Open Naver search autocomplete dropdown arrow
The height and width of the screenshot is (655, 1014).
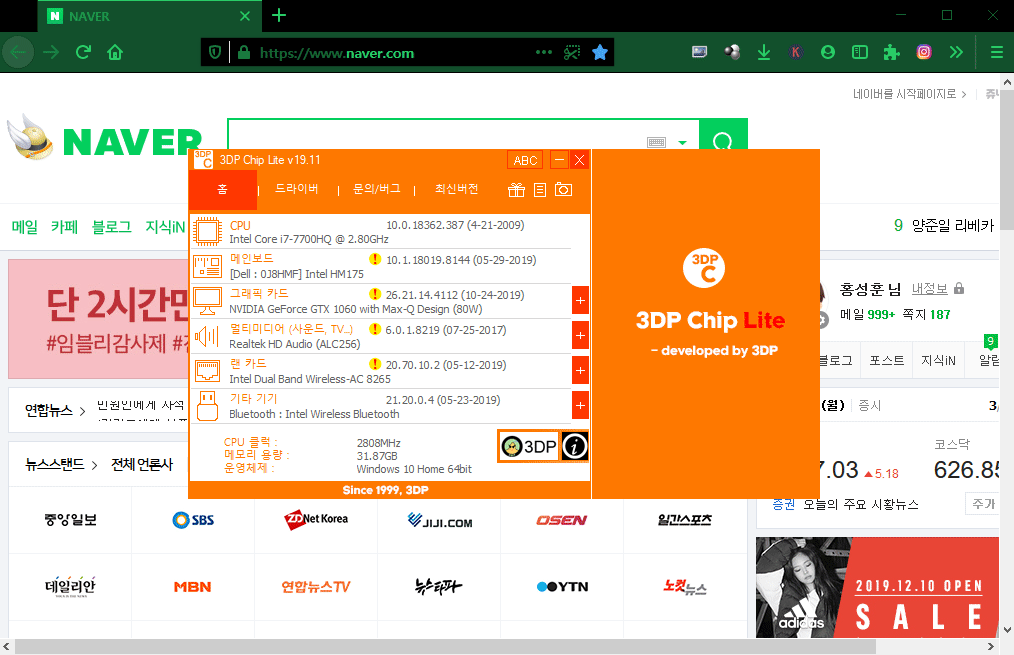[682, 142]
